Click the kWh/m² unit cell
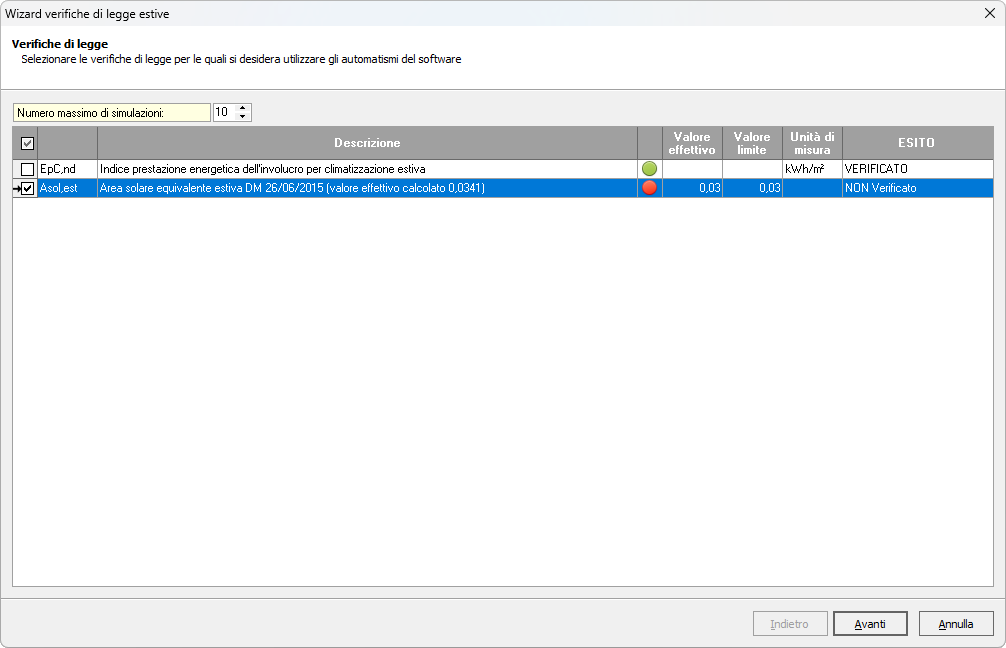The height and width of the screenshot is (648, 1006). pyautogui.click(x=812, y=169)
